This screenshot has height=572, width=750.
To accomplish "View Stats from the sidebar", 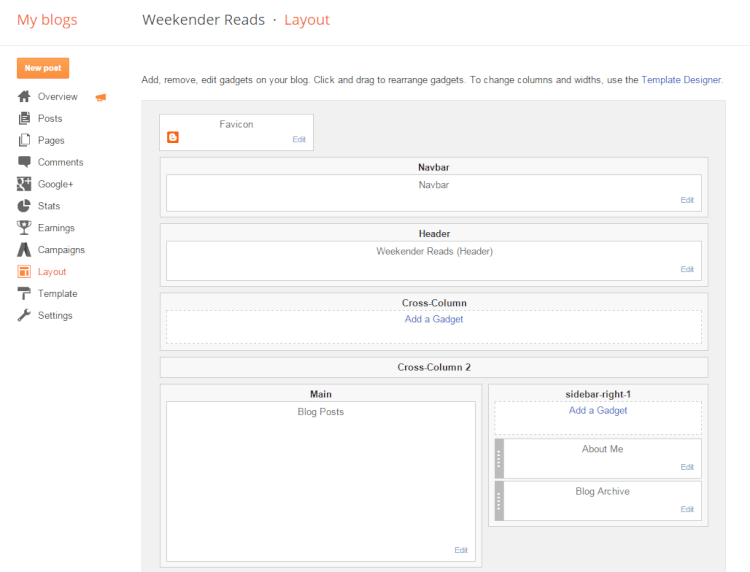I will point(49,206).
